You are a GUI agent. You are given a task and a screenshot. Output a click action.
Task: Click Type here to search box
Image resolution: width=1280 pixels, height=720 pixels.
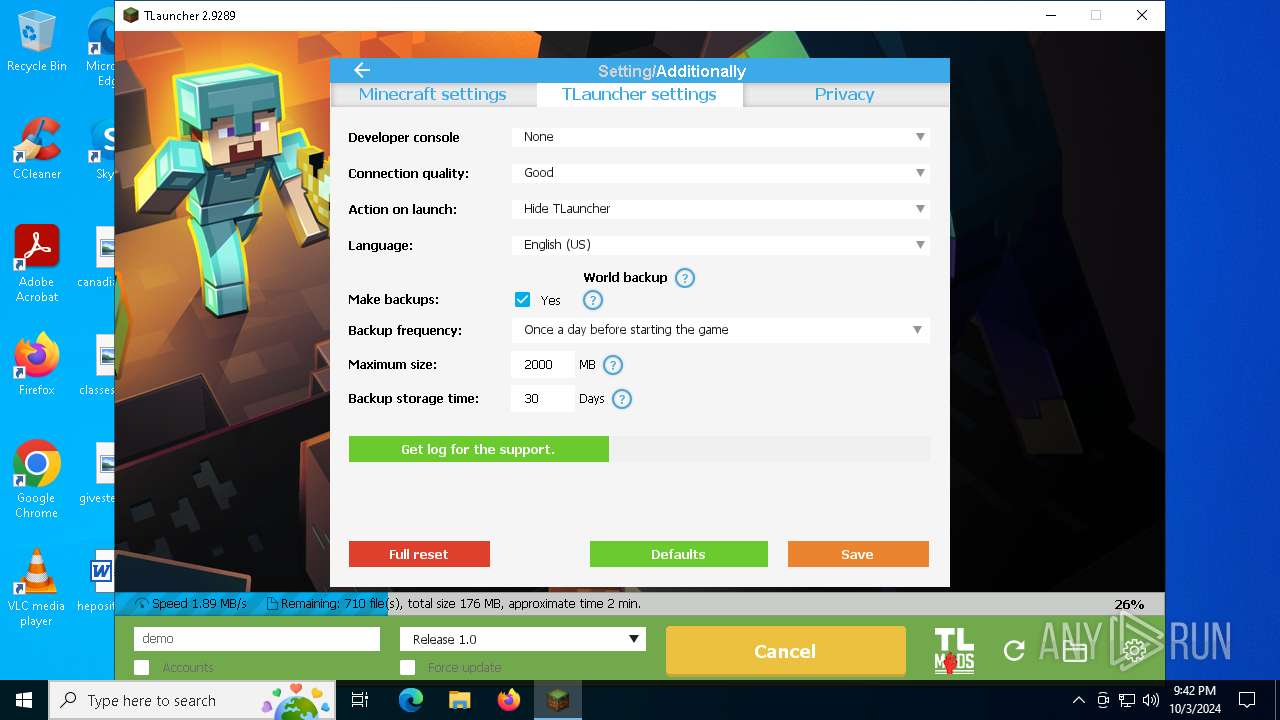coord(193,700)
